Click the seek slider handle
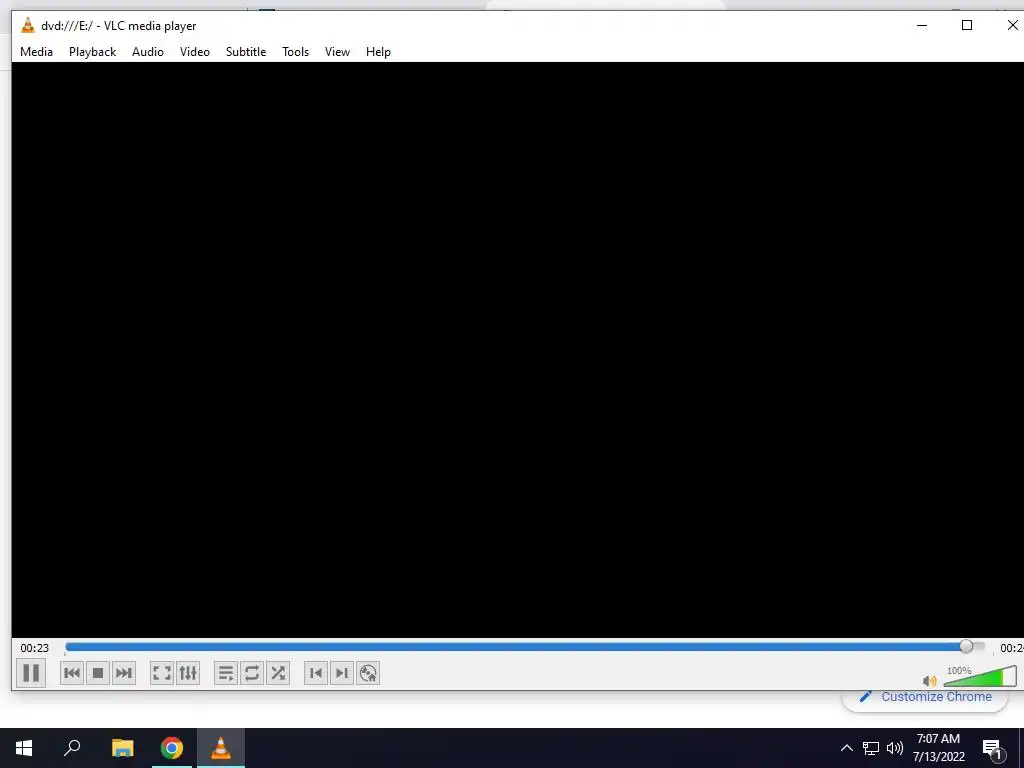Viewport: 1024px width, 768px height. coord(966,647)
